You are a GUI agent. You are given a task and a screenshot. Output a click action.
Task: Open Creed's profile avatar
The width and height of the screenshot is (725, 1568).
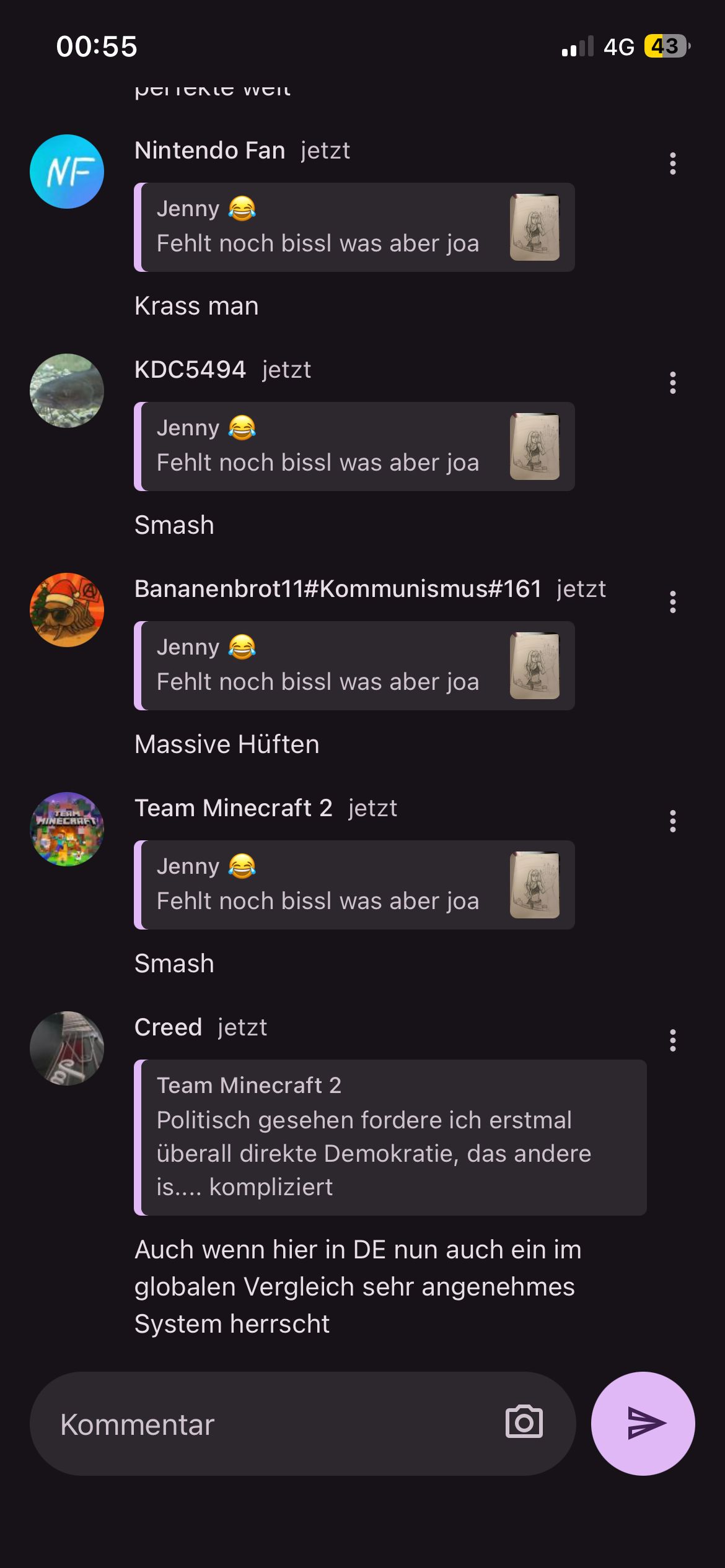pyautogui.click(x=67, y=1048)
